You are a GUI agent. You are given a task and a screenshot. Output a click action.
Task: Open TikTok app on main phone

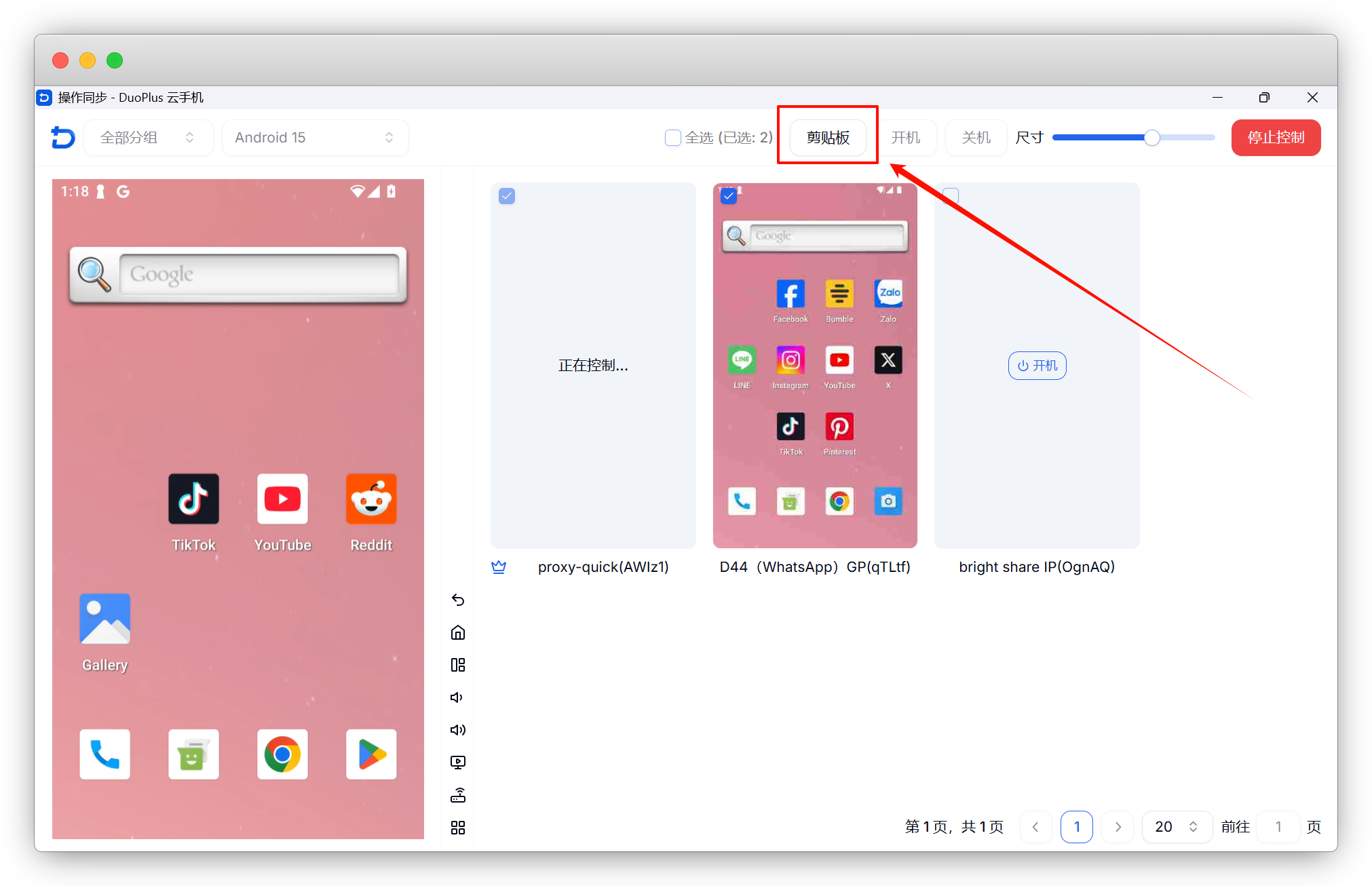pos(193,499)
